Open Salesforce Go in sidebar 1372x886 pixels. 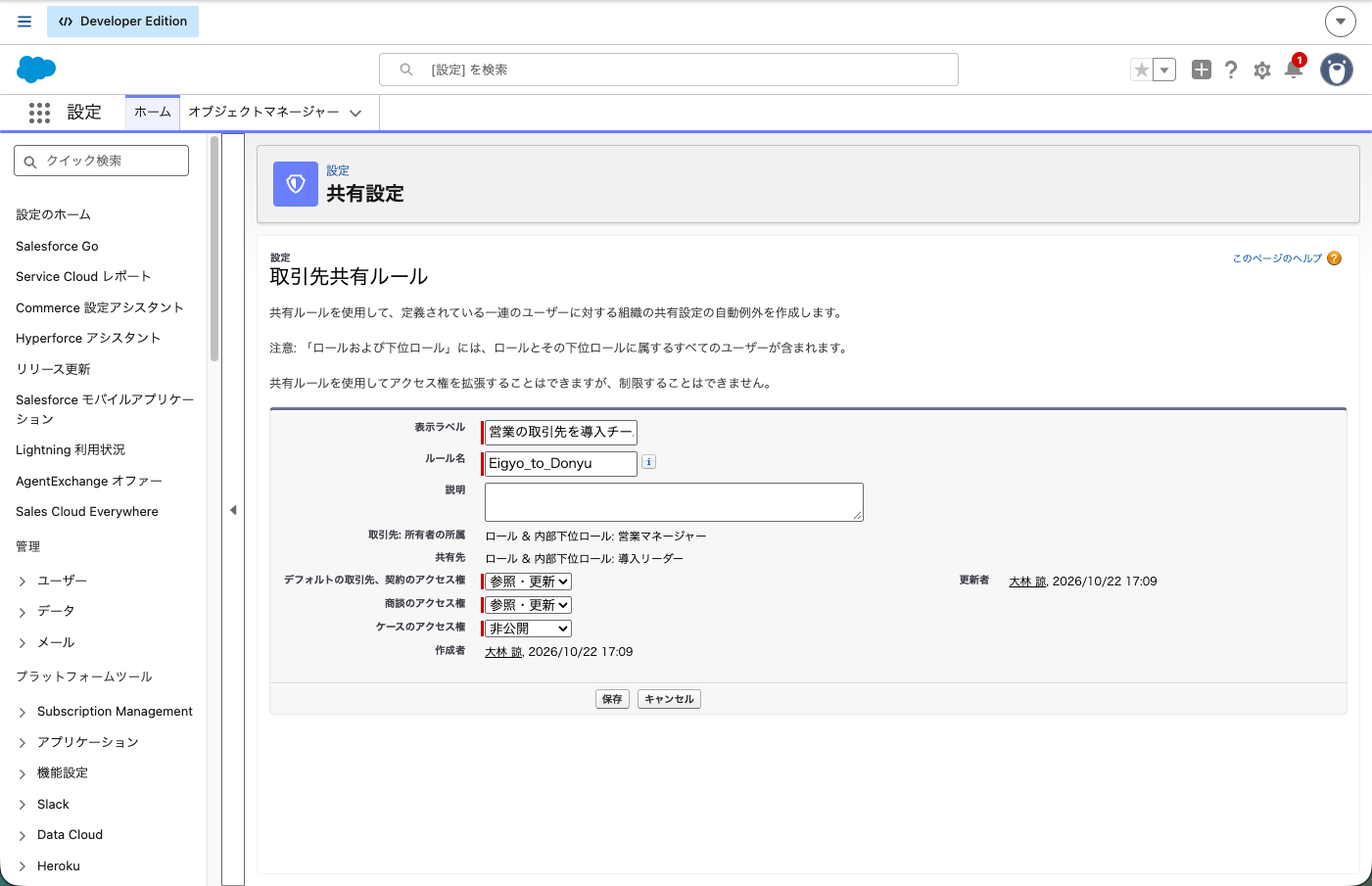pos(57,246)
